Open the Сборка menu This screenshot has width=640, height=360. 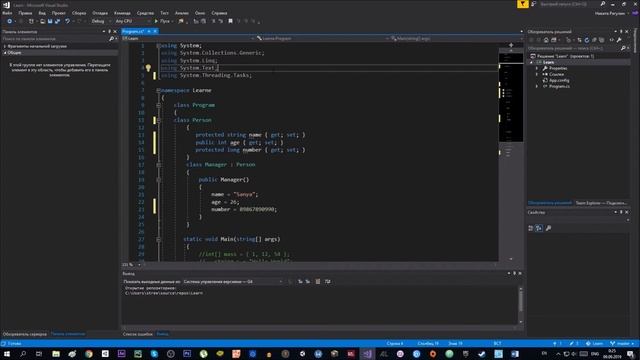pyautogui.click(x=79, y=13)
